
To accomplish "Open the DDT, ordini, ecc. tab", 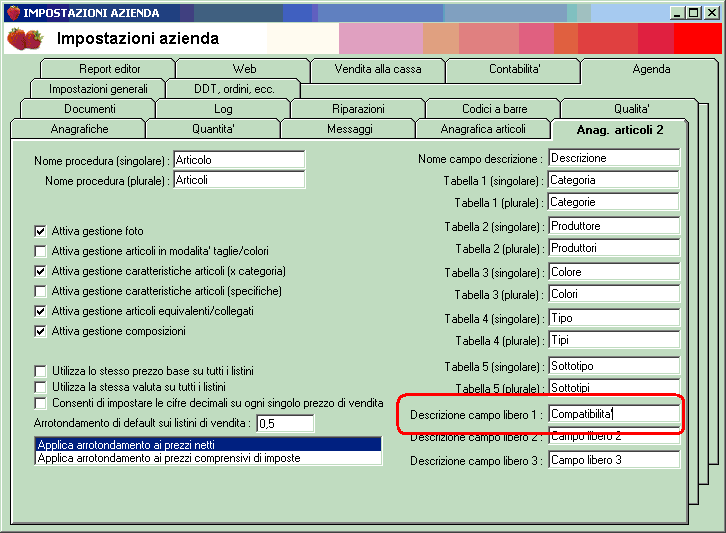I will 234,89.
